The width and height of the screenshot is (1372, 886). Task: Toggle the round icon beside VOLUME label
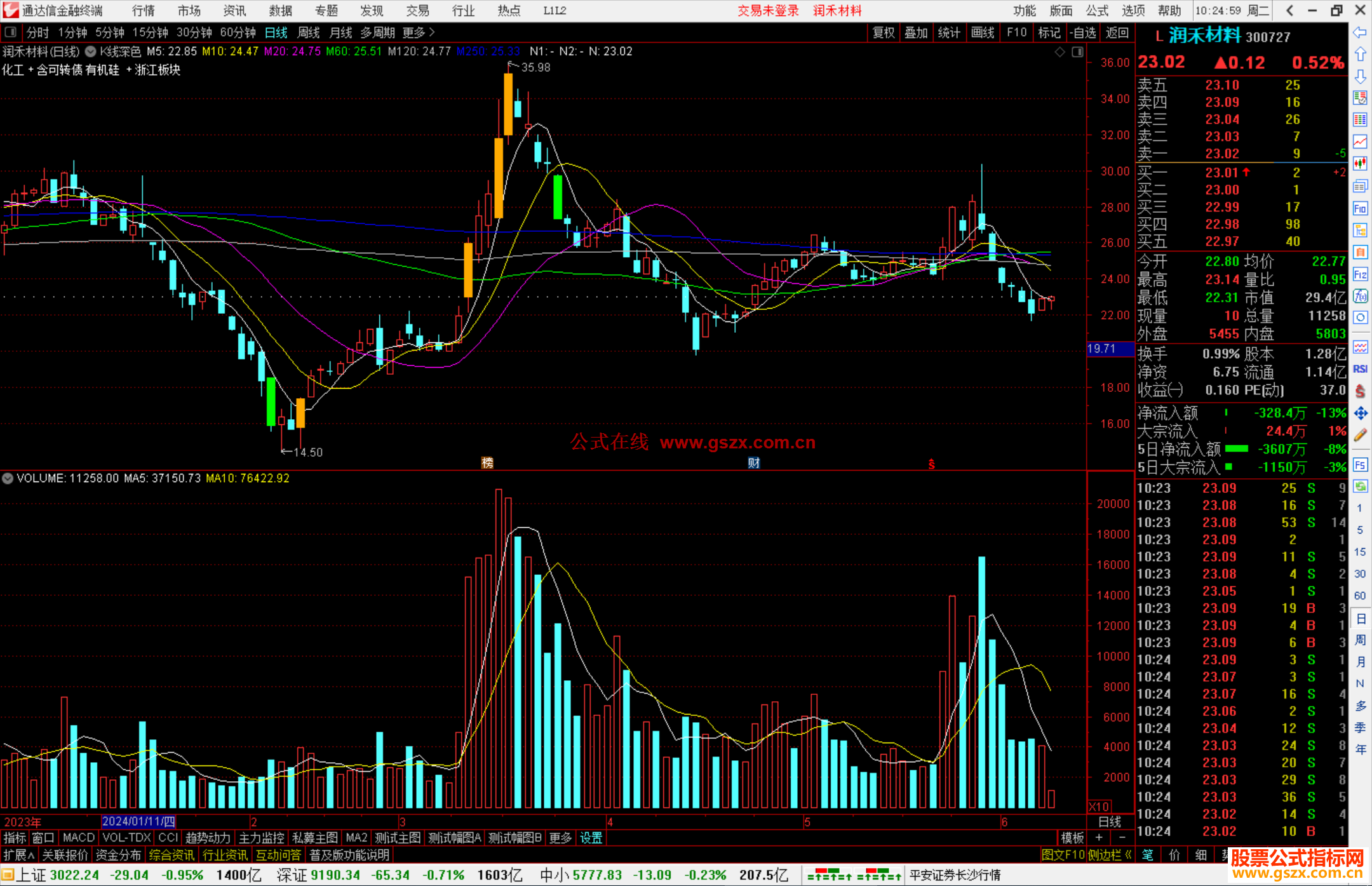[8, 478]
